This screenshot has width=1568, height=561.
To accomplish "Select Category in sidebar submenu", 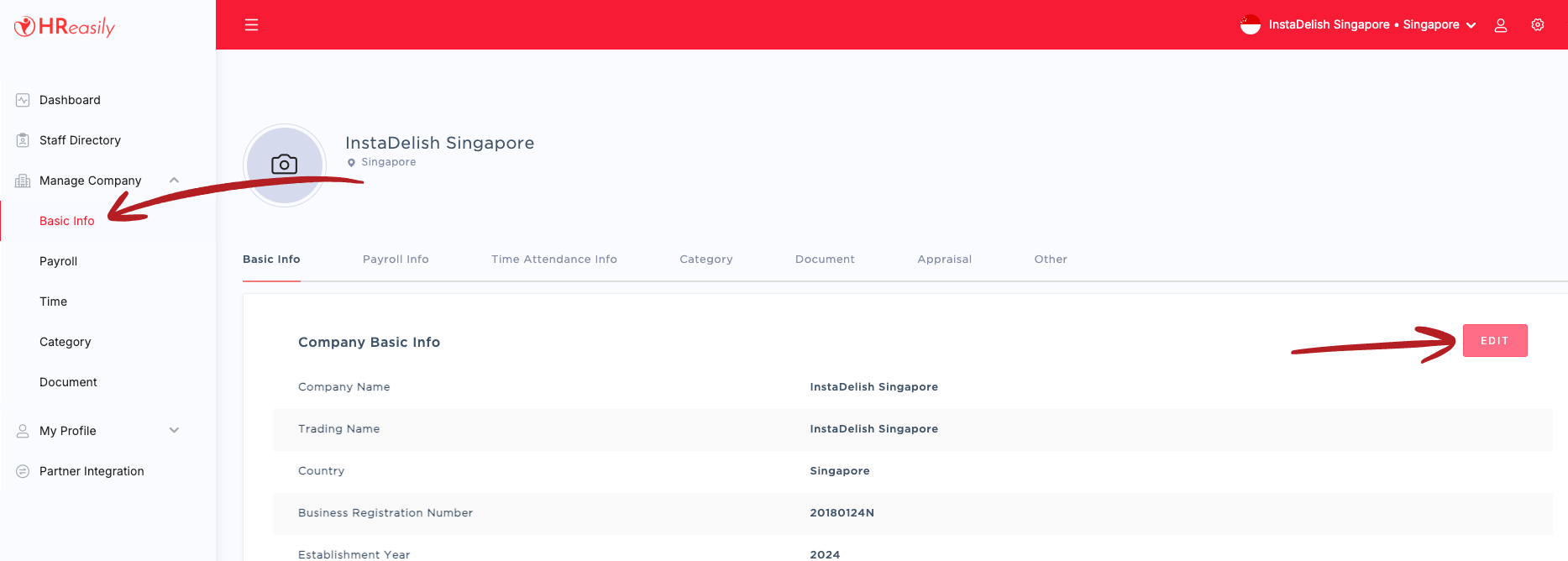I will point(65,342).
